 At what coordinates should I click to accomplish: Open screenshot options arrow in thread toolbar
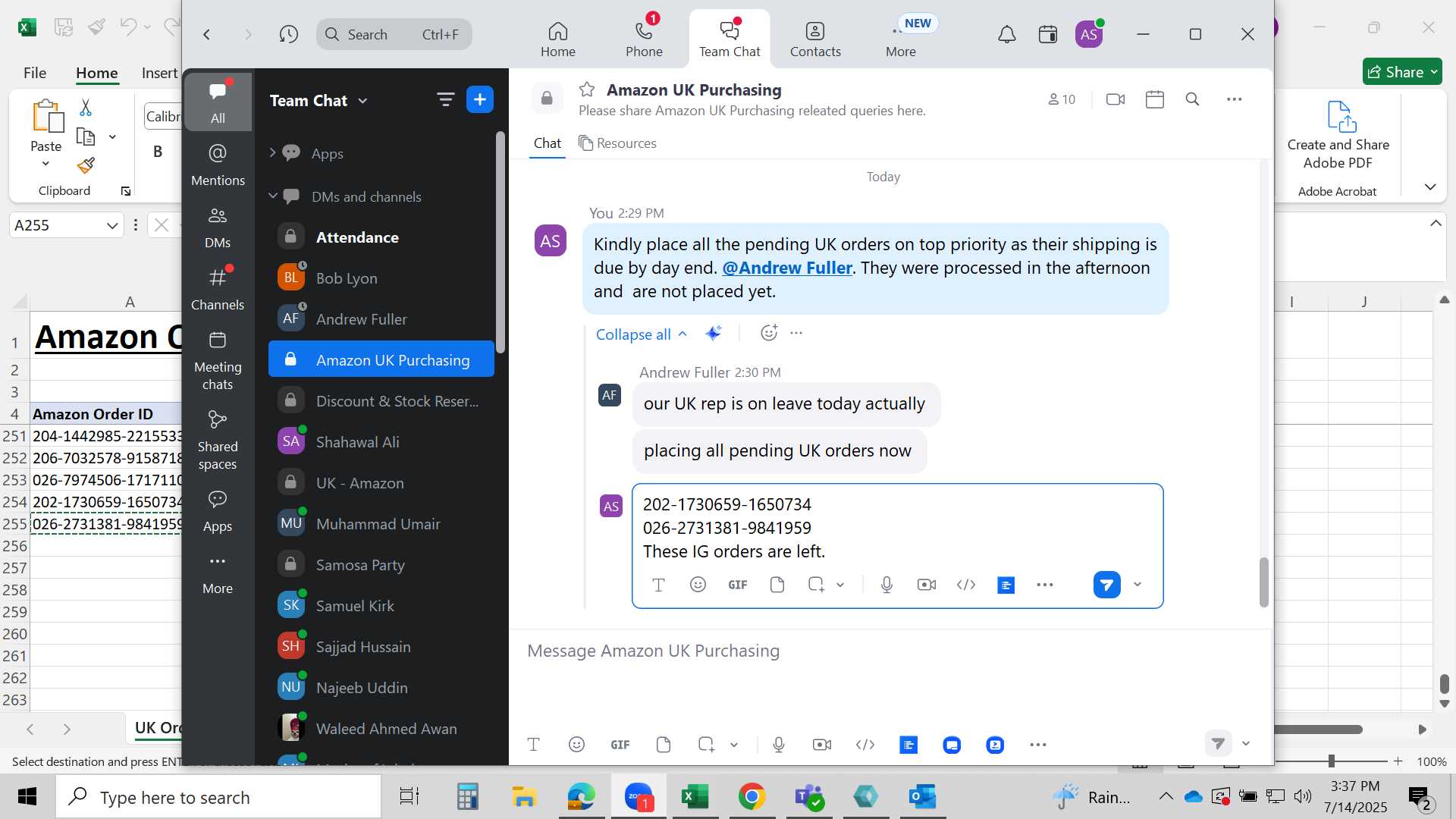[840, 585]
